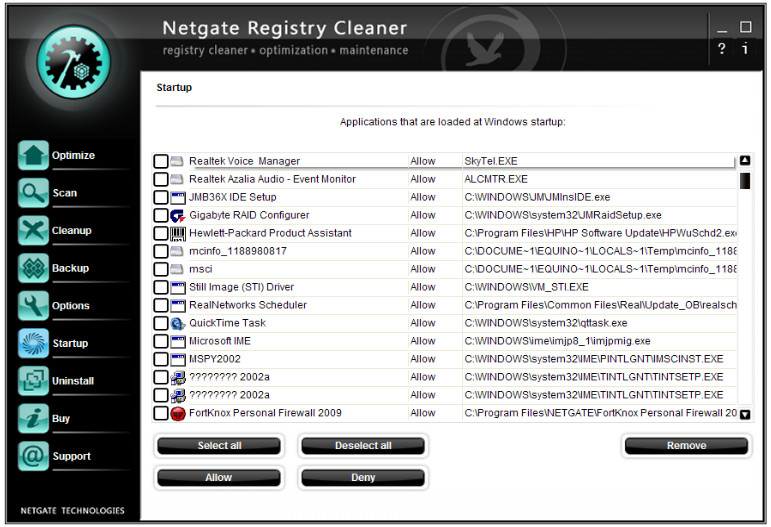The image size is (771, 527).
Task: Click the Uninstall icon in sidebar
Action: click(x=33, y=381)
